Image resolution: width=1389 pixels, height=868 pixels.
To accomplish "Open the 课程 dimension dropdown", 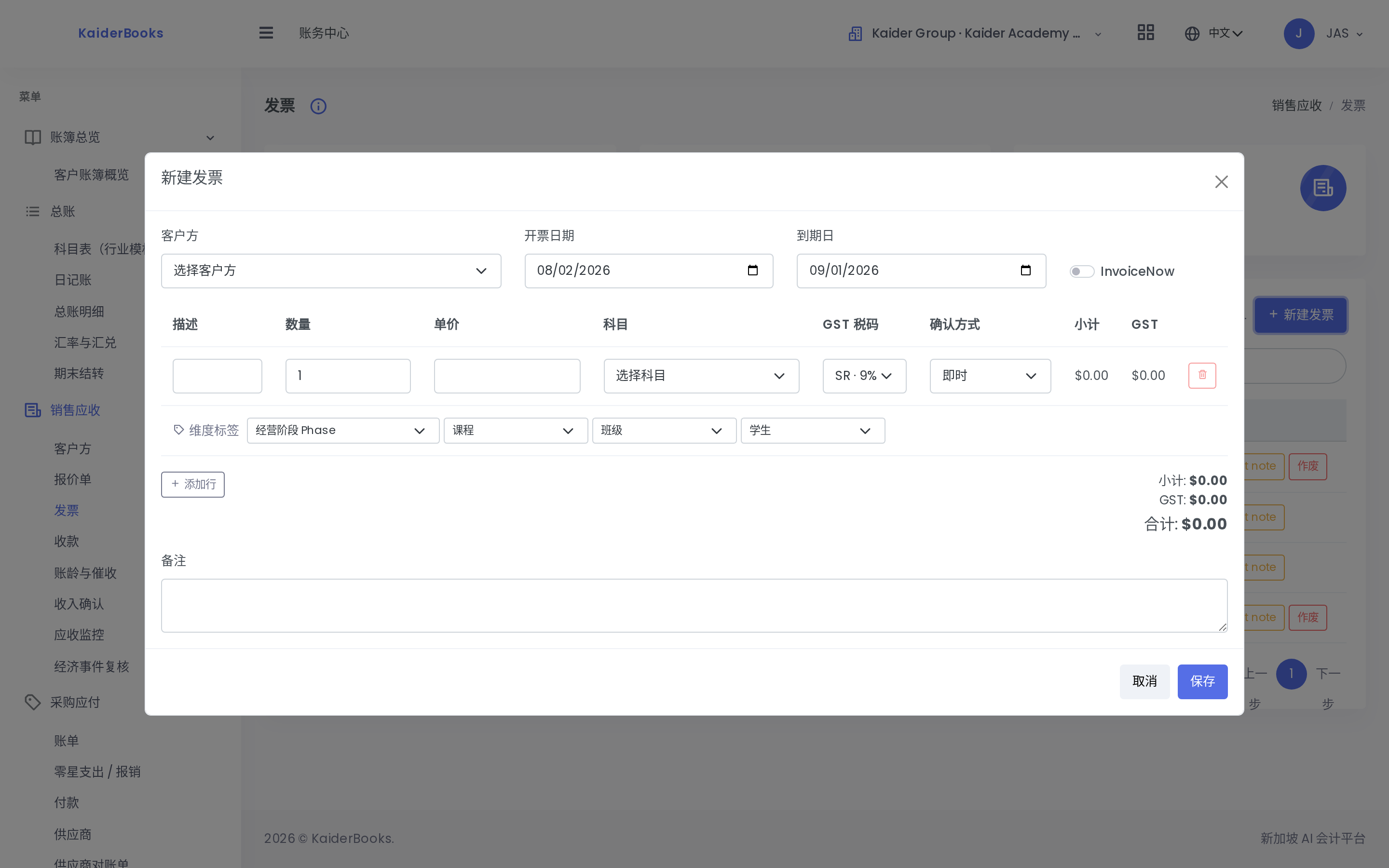I will tap(516, 431).
